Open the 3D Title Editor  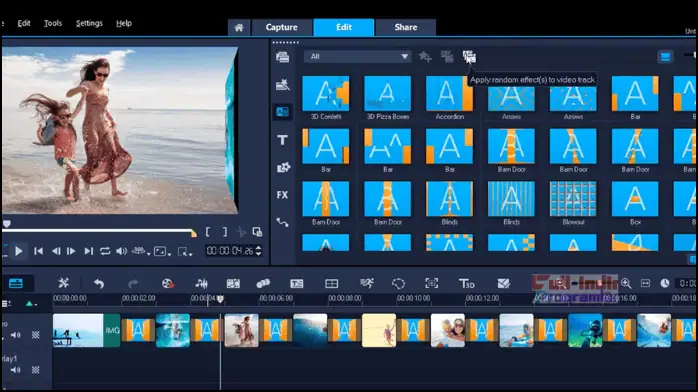coord(467,283)
